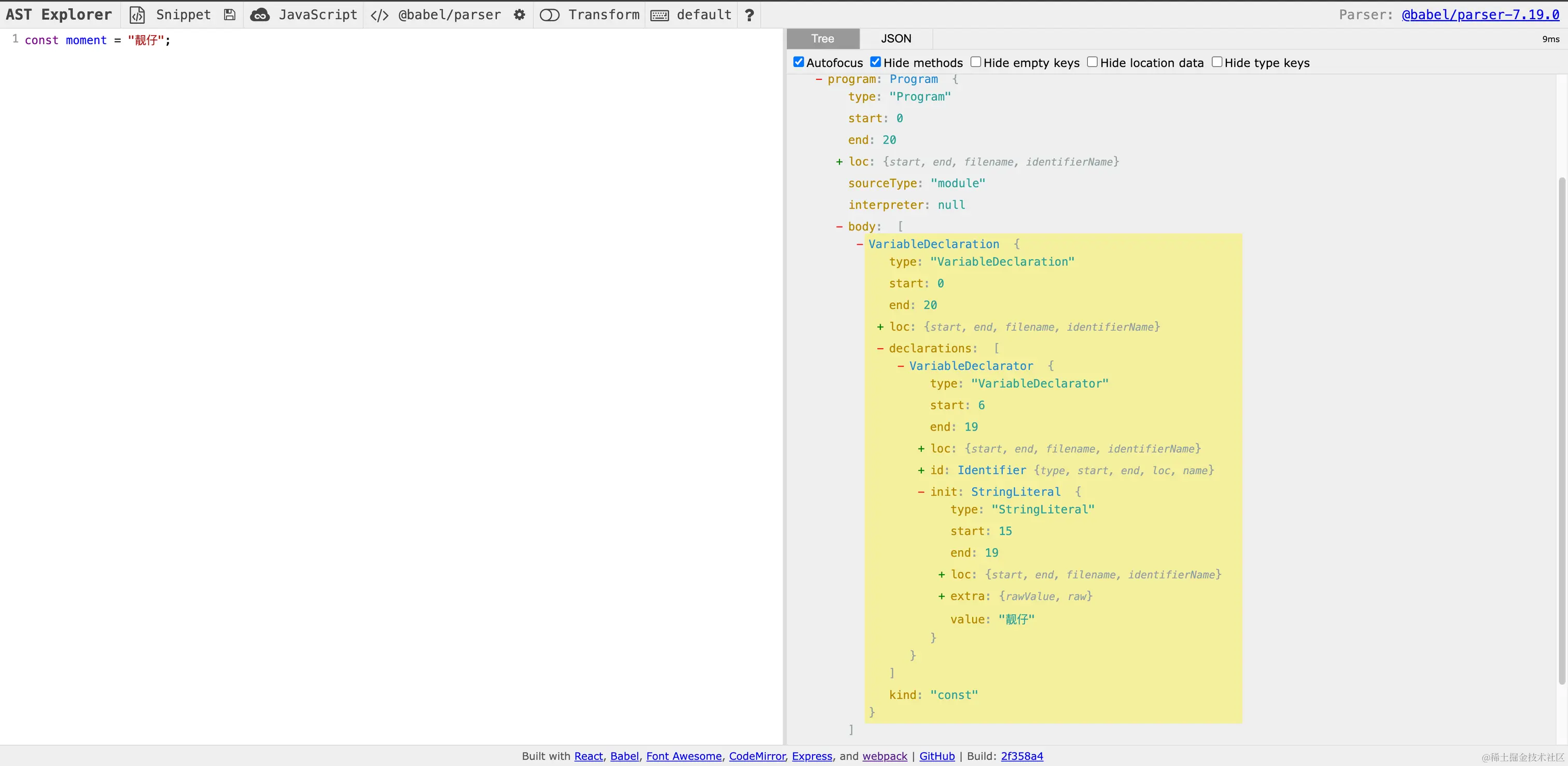Disable the Autofocus checkbox
This screenshot has height=766, width=1568.
pyautogui.click(x=799, y=62)
